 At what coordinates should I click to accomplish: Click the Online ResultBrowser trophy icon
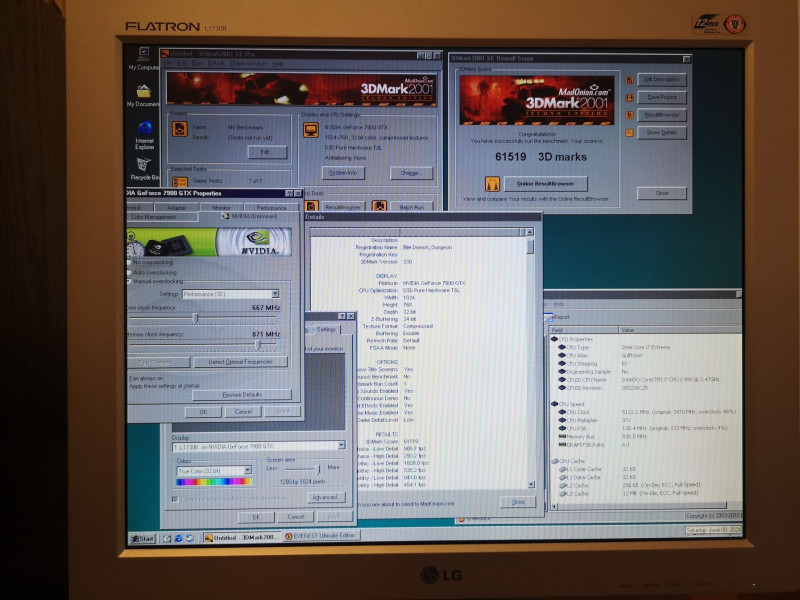click(x=492, y=184)
